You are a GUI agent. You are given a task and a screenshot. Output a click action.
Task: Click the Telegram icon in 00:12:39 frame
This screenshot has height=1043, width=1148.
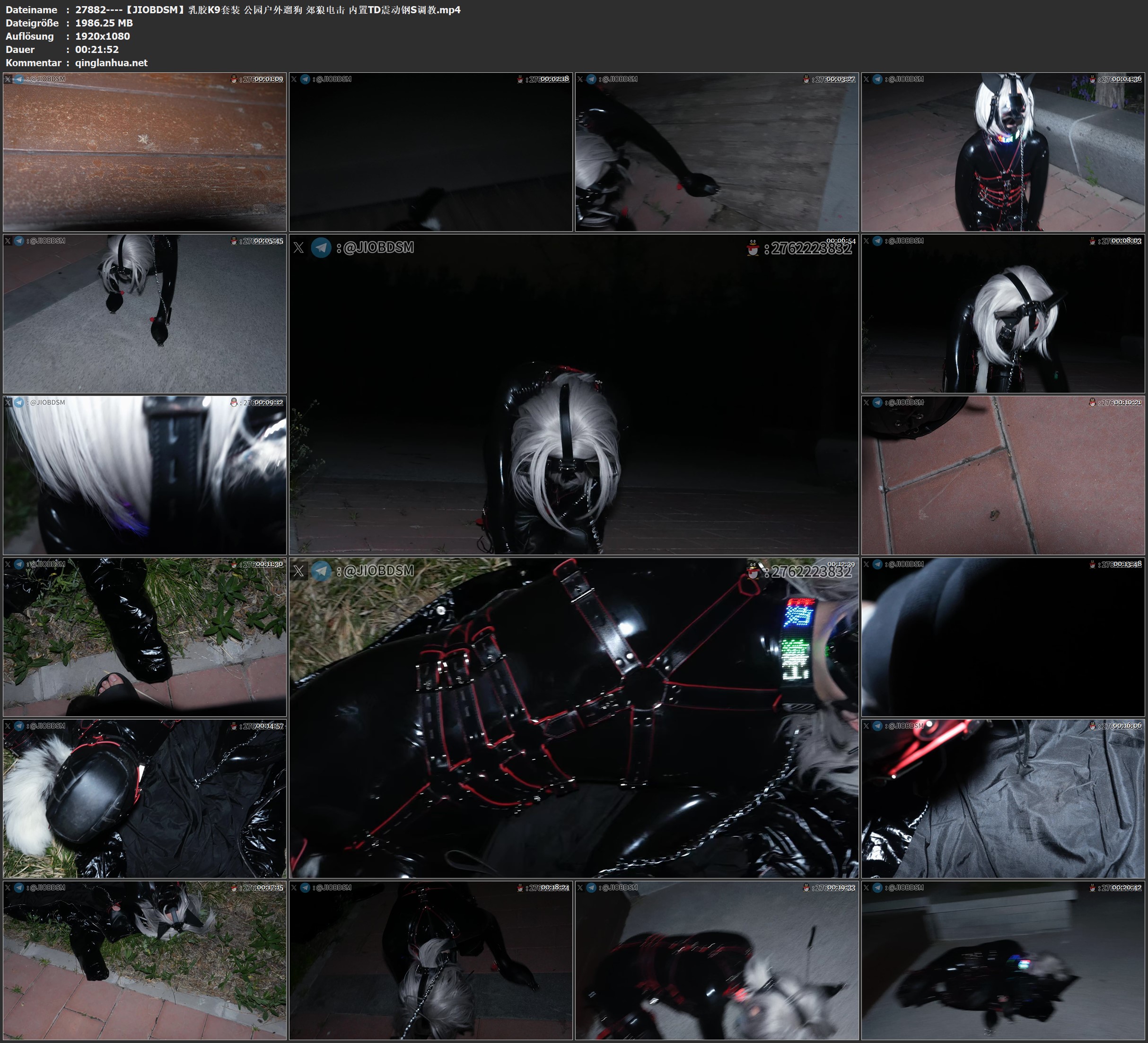[x=321, y=571]
